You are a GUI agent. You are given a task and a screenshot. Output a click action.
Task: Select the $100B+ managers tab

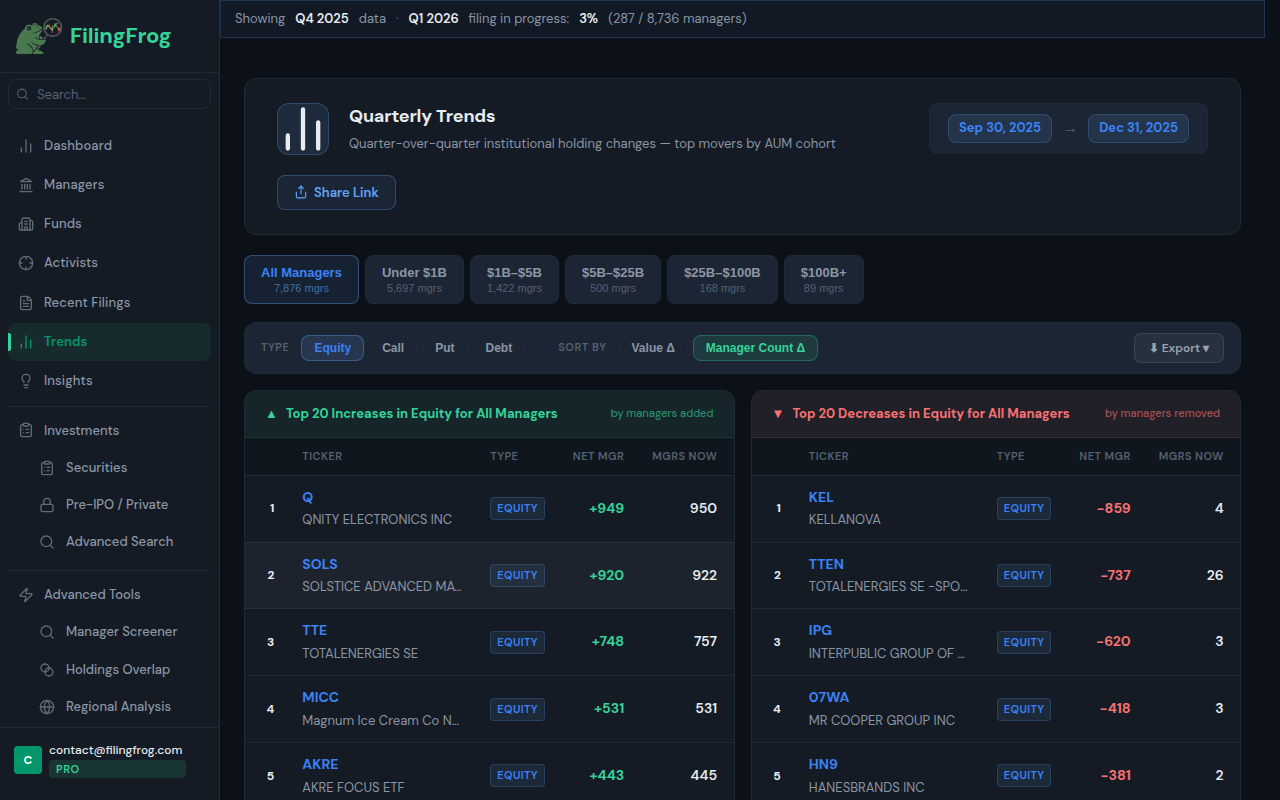[823, 279]
